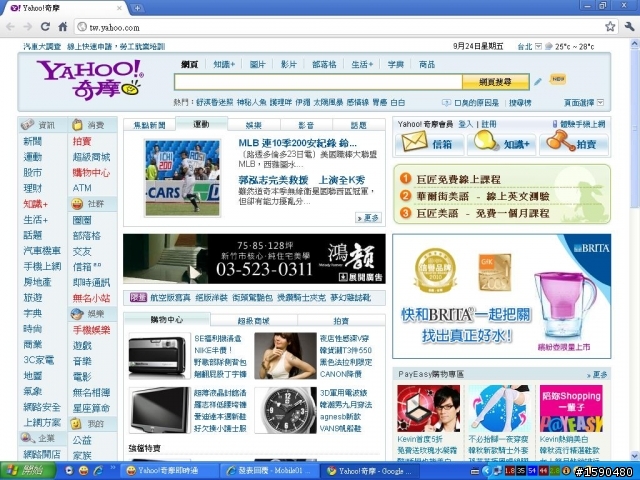This screenshot has width=640, height=480.
Task: Click the Yahoo! 奇摩 logo
Action: pos(90,80)
